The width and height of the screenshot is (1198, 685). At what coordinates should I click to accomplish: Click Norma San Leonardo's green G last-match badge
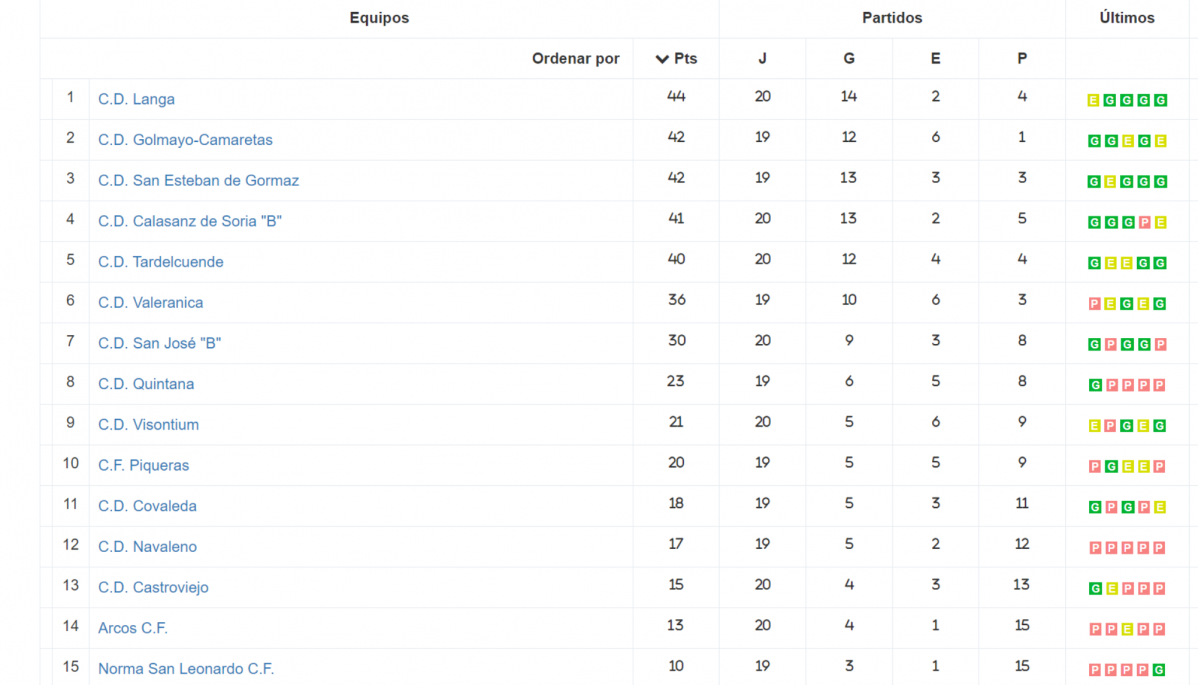[1159, 670]
